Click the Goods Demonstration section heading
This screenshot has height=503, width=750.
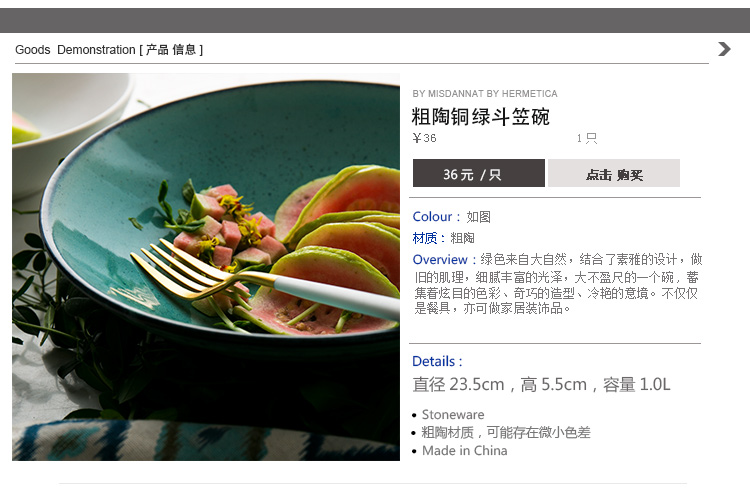109,50
